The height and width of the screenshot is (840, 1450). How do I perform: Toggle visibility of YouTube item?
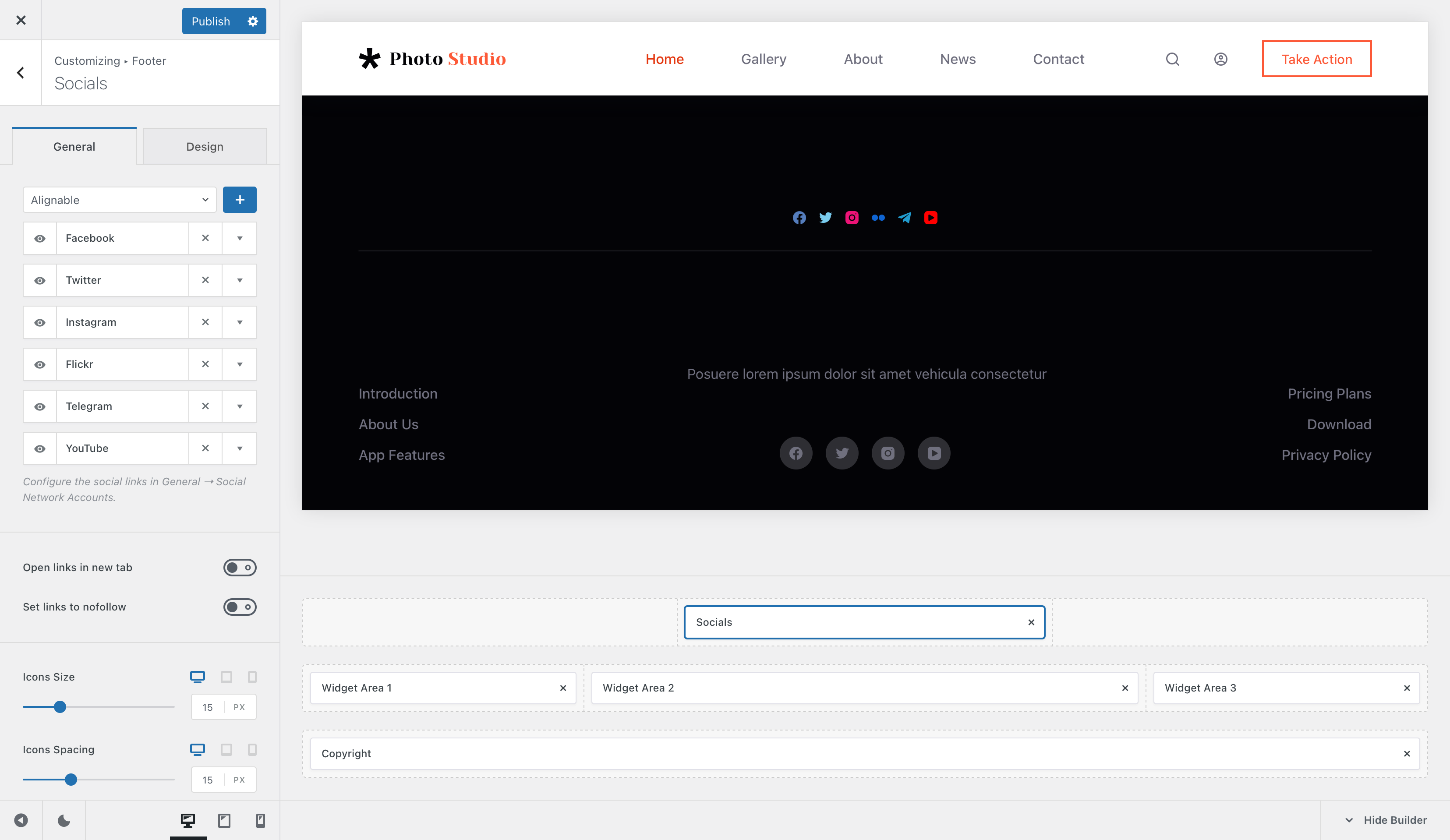pyautogui.click(x=40, y=448)
